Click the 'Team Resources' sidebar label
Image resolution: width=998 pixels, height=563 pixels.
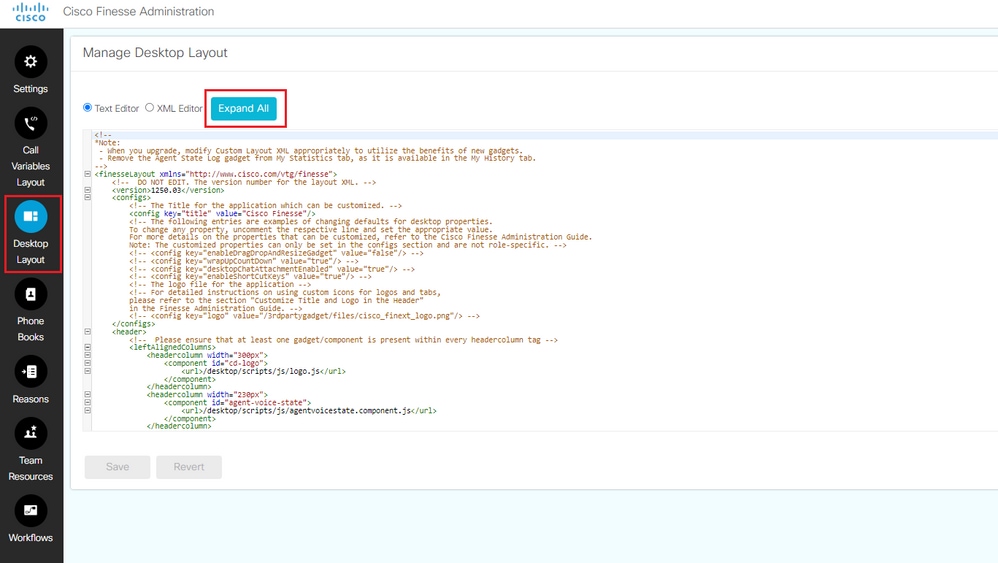coord(31,468)
